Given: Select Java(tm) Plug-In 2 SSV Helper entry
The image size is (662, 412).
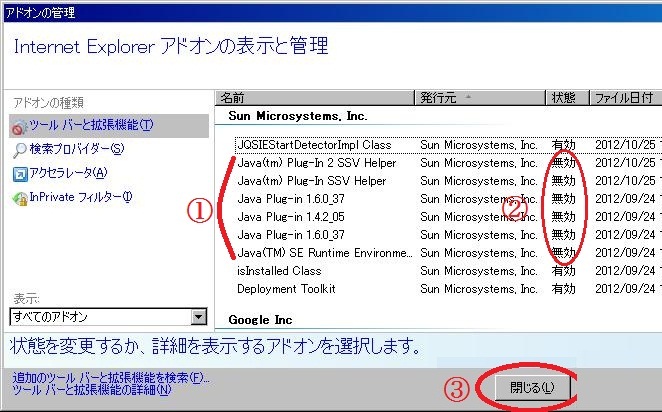Looking at the screenshot, I should pos(316,163).
